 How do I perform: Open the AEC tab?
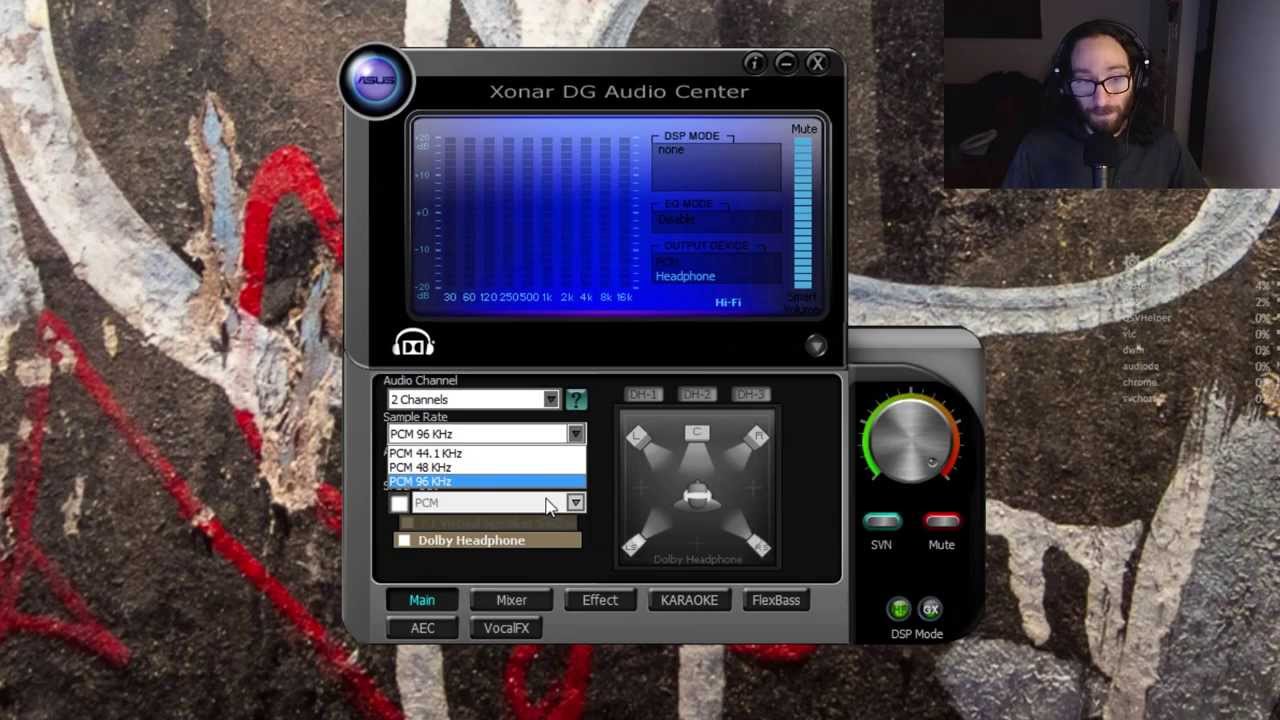(x=422, y=628)
